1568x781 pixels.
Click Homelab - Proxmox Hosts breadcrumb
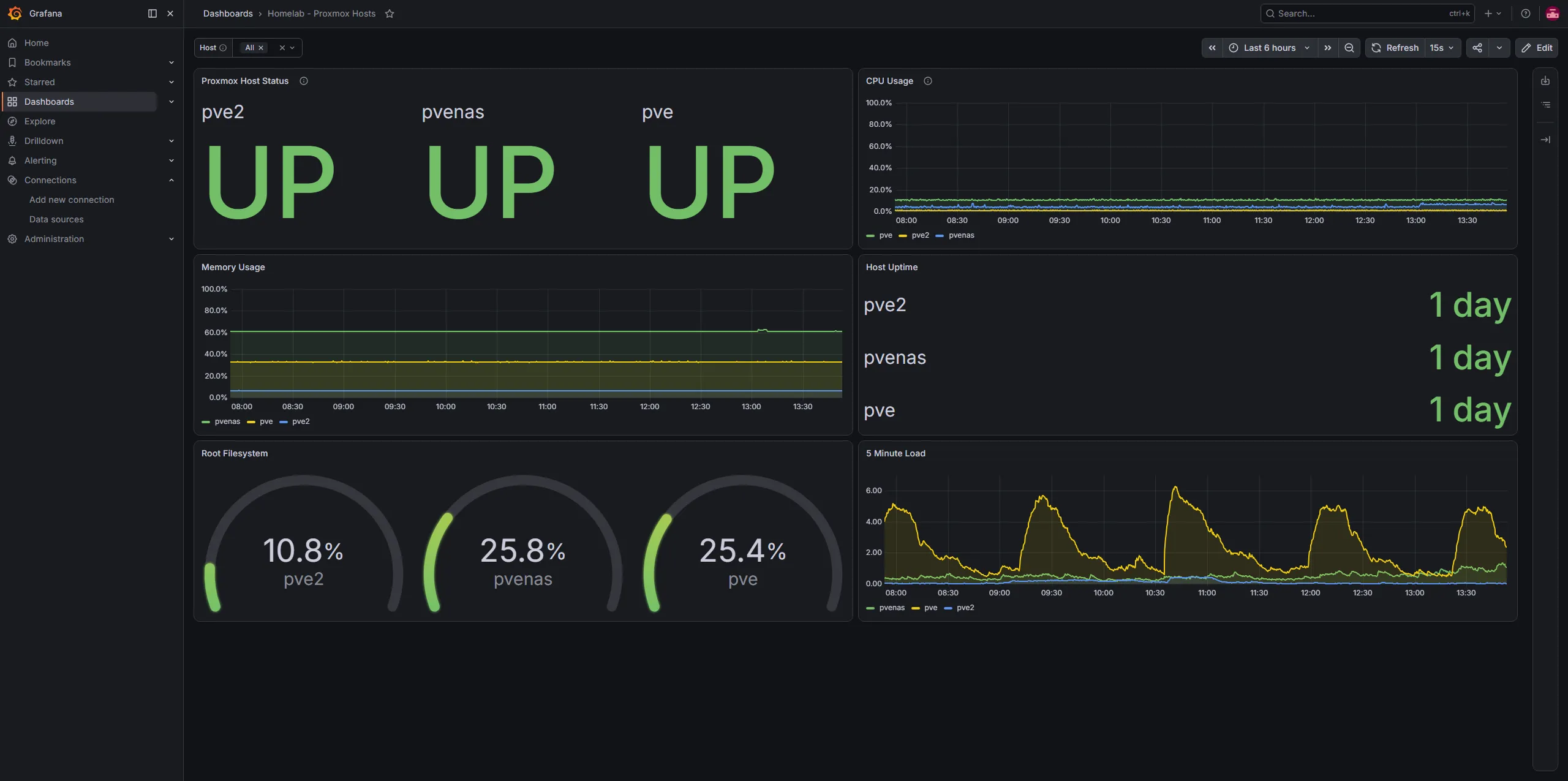click(322, 13)
